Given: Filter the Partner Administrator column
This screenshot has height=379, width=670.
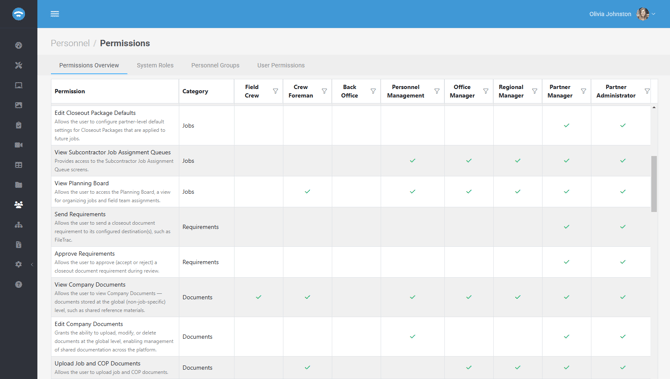Looking at the screenshot, I should pyautogui.click(x=647, y=91).
